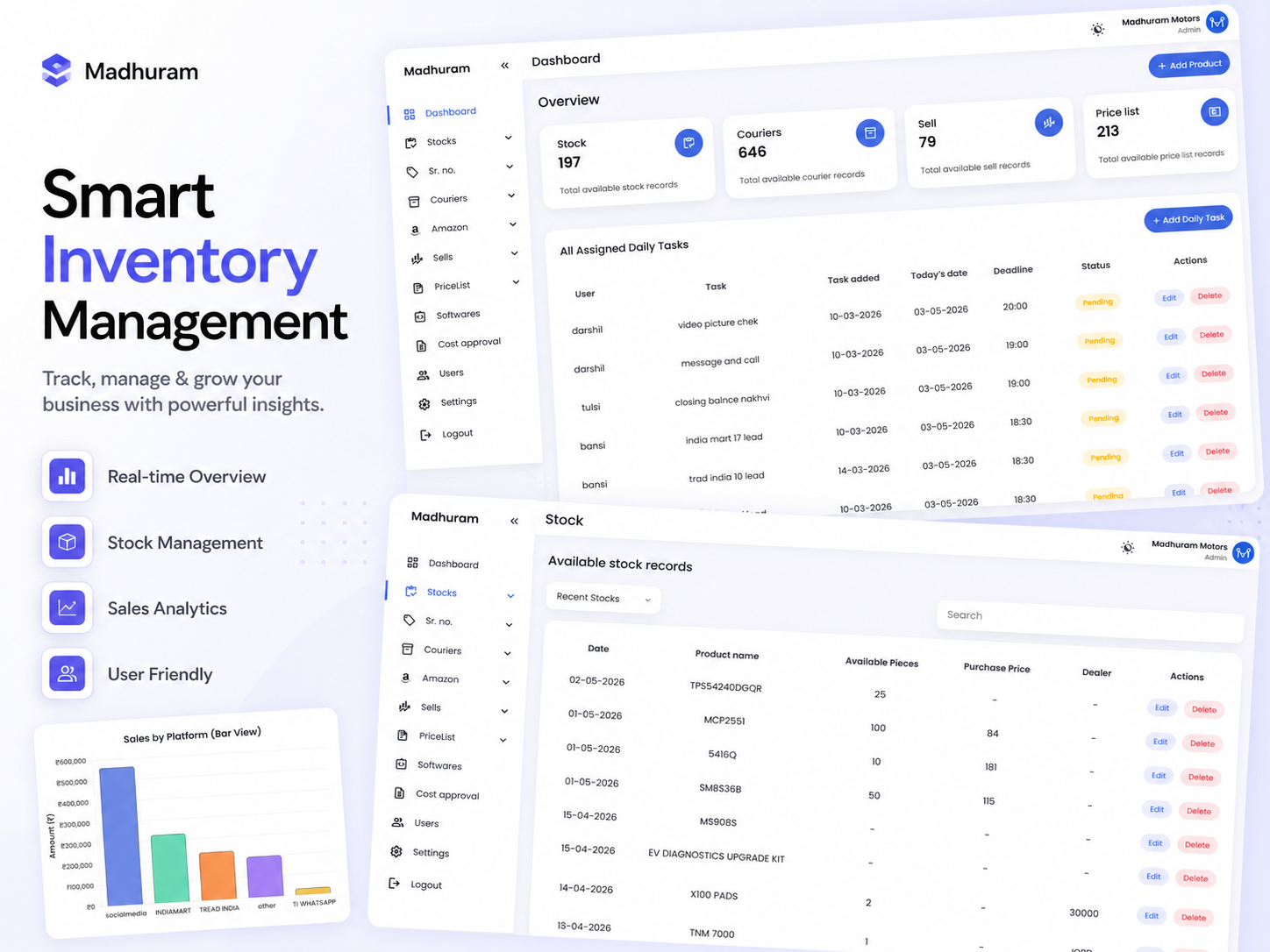This screenshot has width=1270, height=952.
Task: Expand the Couriers chevron in the Stock window
Action: [x=507, y=654]
